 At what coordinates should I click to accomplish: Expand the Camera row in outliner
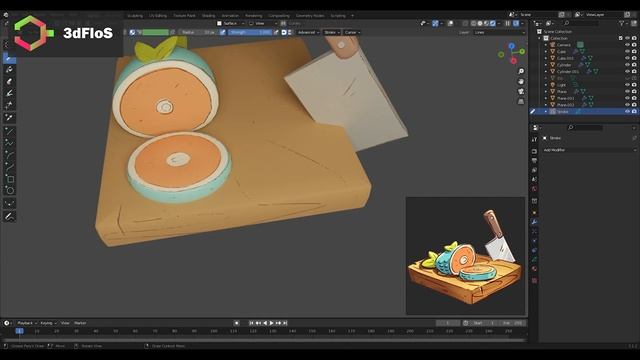tap(546, 45)
